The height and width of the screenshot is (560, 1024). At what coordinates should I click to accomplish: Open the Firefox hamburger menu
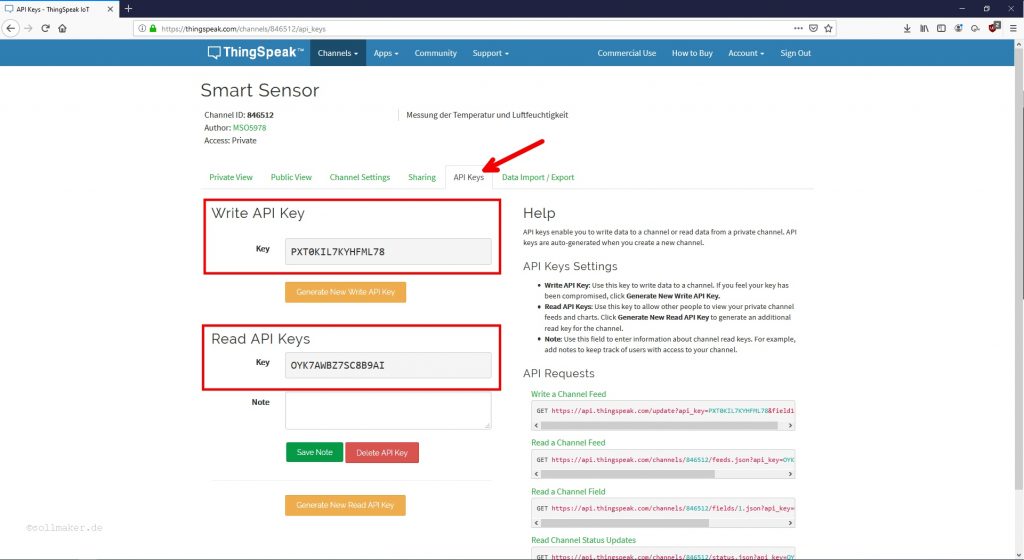tap(1013, 28)
